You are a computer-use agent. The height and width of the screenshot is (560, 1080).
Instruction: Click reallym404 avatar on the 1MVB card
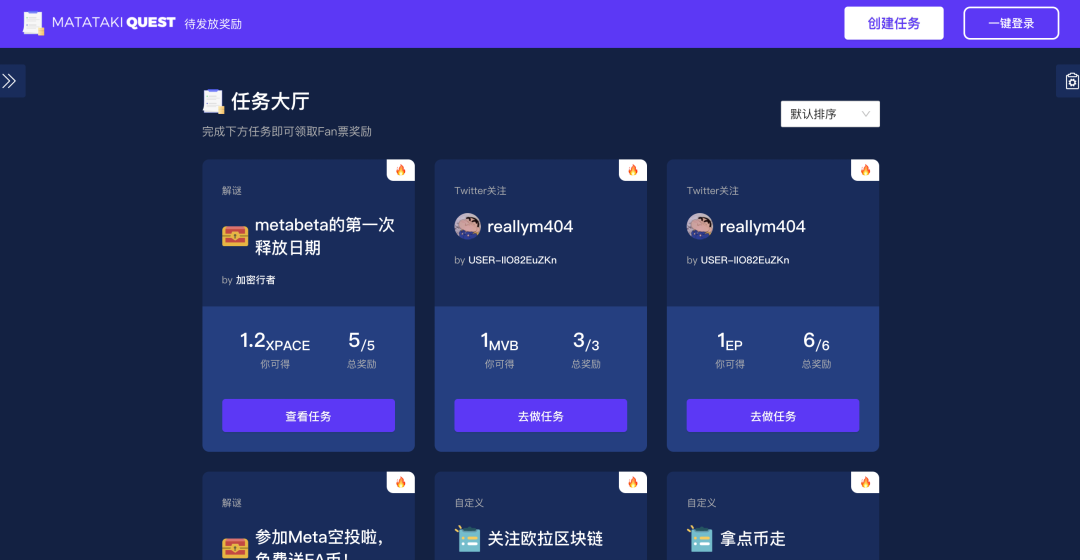coord(467,226)
